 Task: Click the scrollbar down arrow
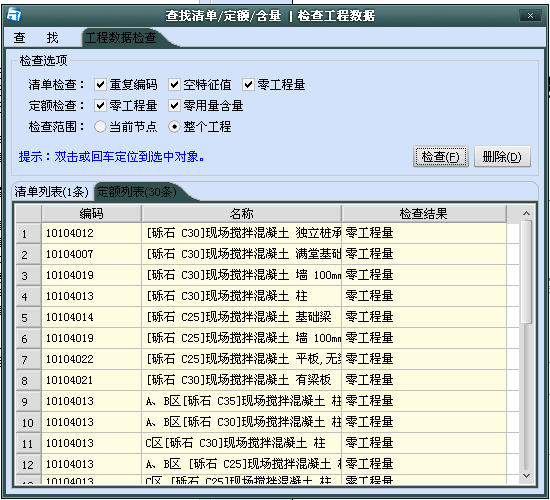coord(526,476)
